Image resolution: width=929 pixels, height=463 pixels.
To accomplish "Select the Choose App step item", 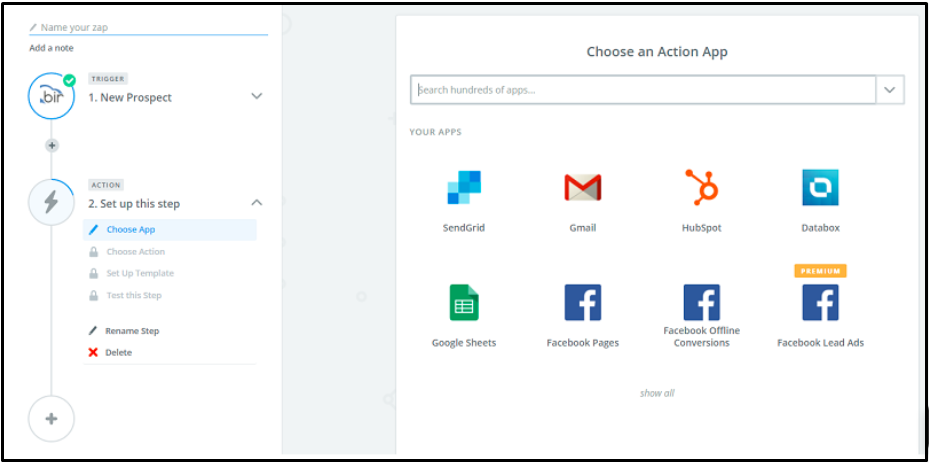I will coord(170,230).
